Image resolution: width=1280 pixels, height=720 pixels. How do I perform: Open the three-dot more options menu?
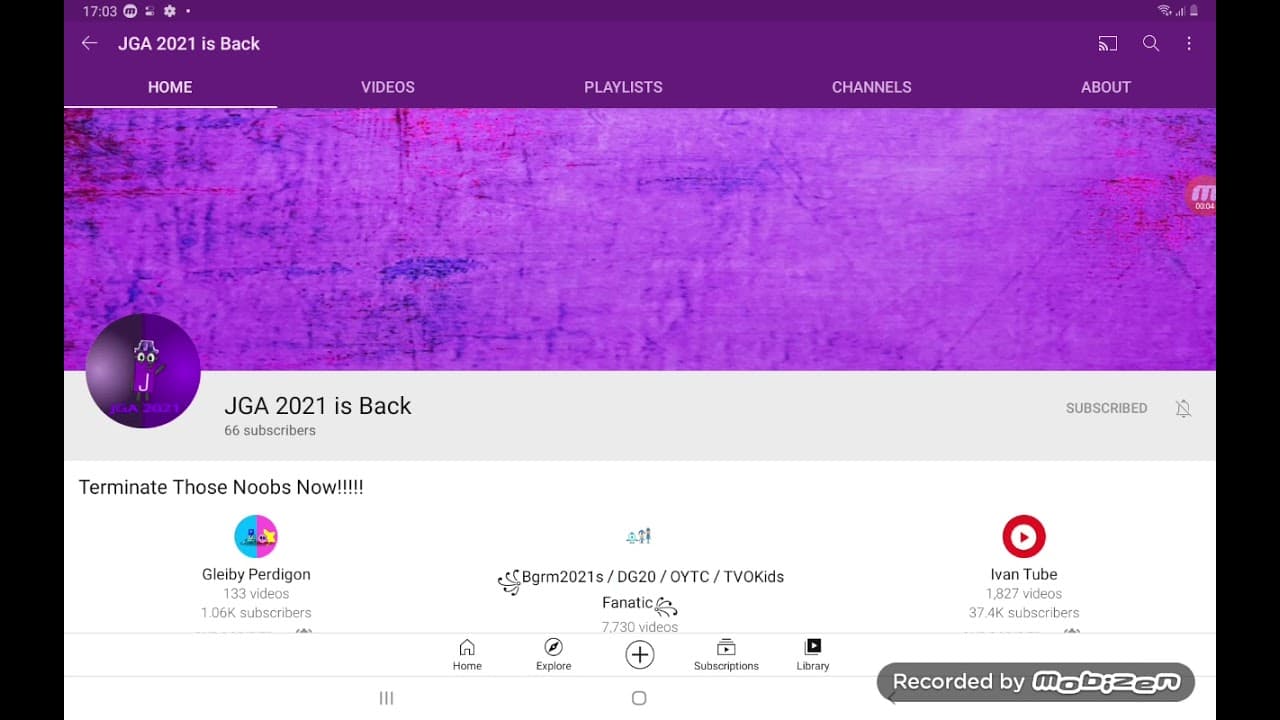click(1189, 43)
